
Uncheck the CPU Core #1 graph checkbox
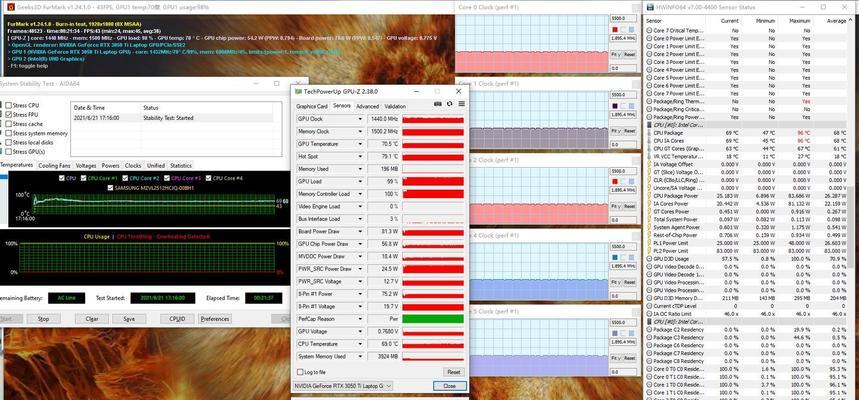pos(83,178)
